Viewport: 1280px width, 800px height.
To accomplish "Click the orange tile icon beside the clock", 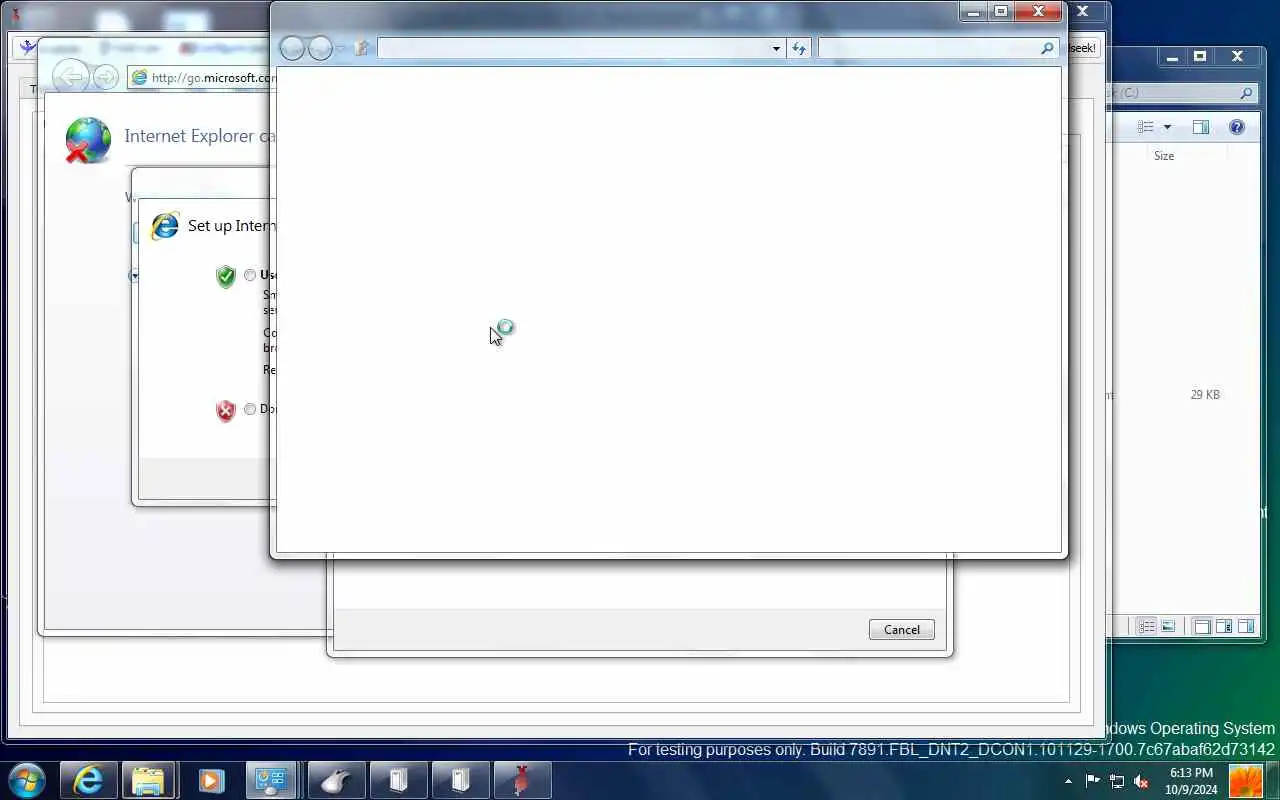I will [x=1246, y=780].
